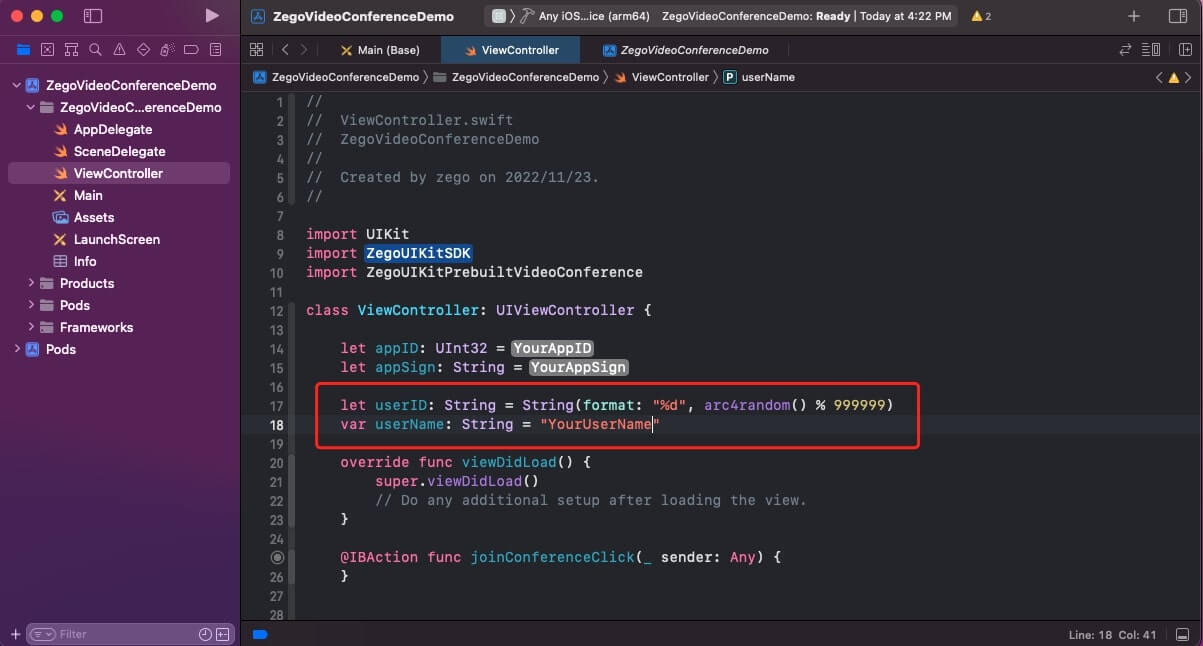The height and width of the screenshot is (646, 1203).
Task: Open the Symbol navigator
Action: point(71,49)
